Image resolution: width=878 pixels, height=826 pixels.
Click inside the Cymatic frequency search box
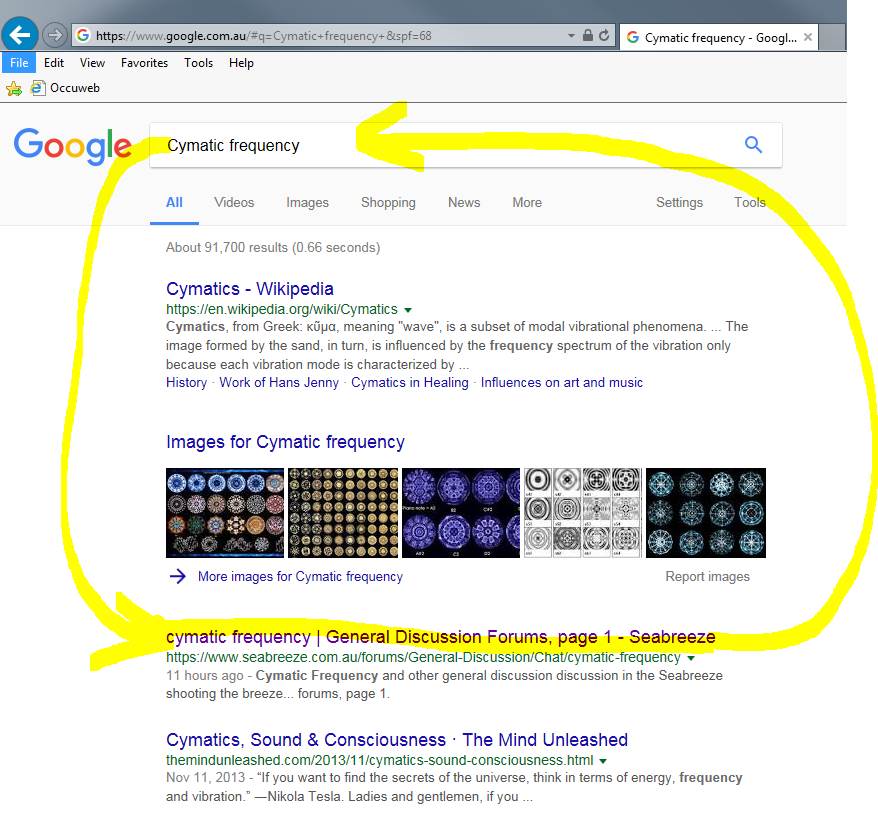coord(440,145)
